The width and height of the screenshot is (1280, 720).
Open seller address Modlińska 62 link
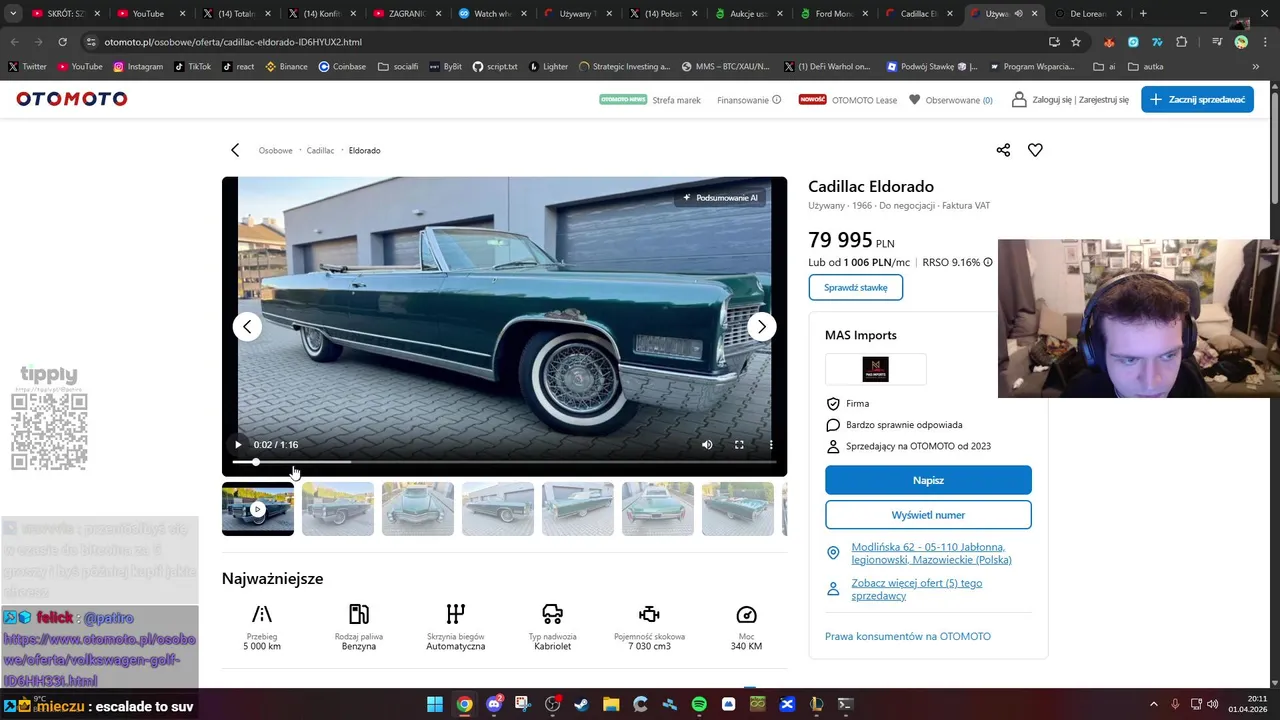pos(930,553)
